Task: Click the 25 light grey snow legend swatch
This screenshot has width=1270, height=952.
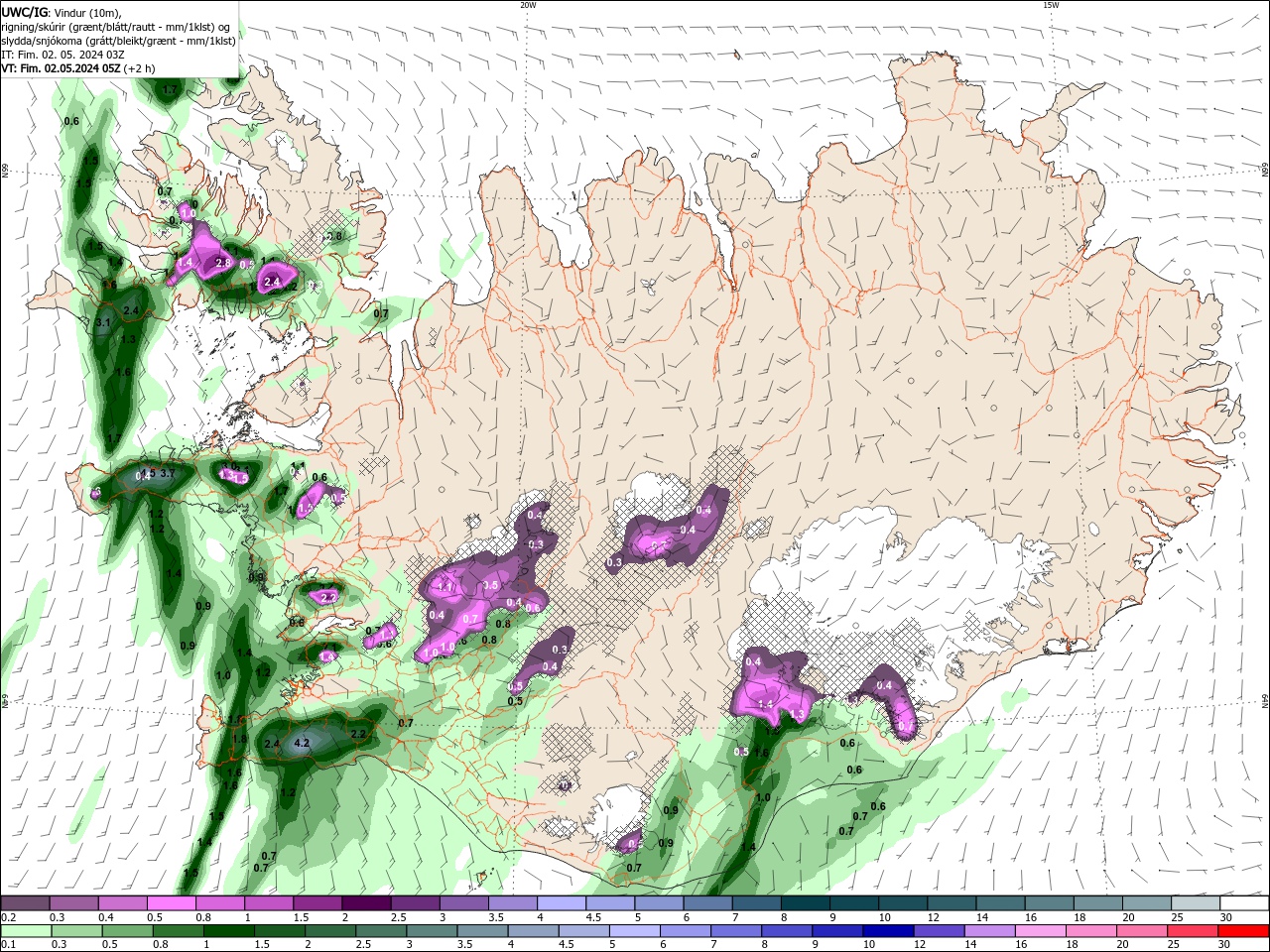Action: [1197, 902]
